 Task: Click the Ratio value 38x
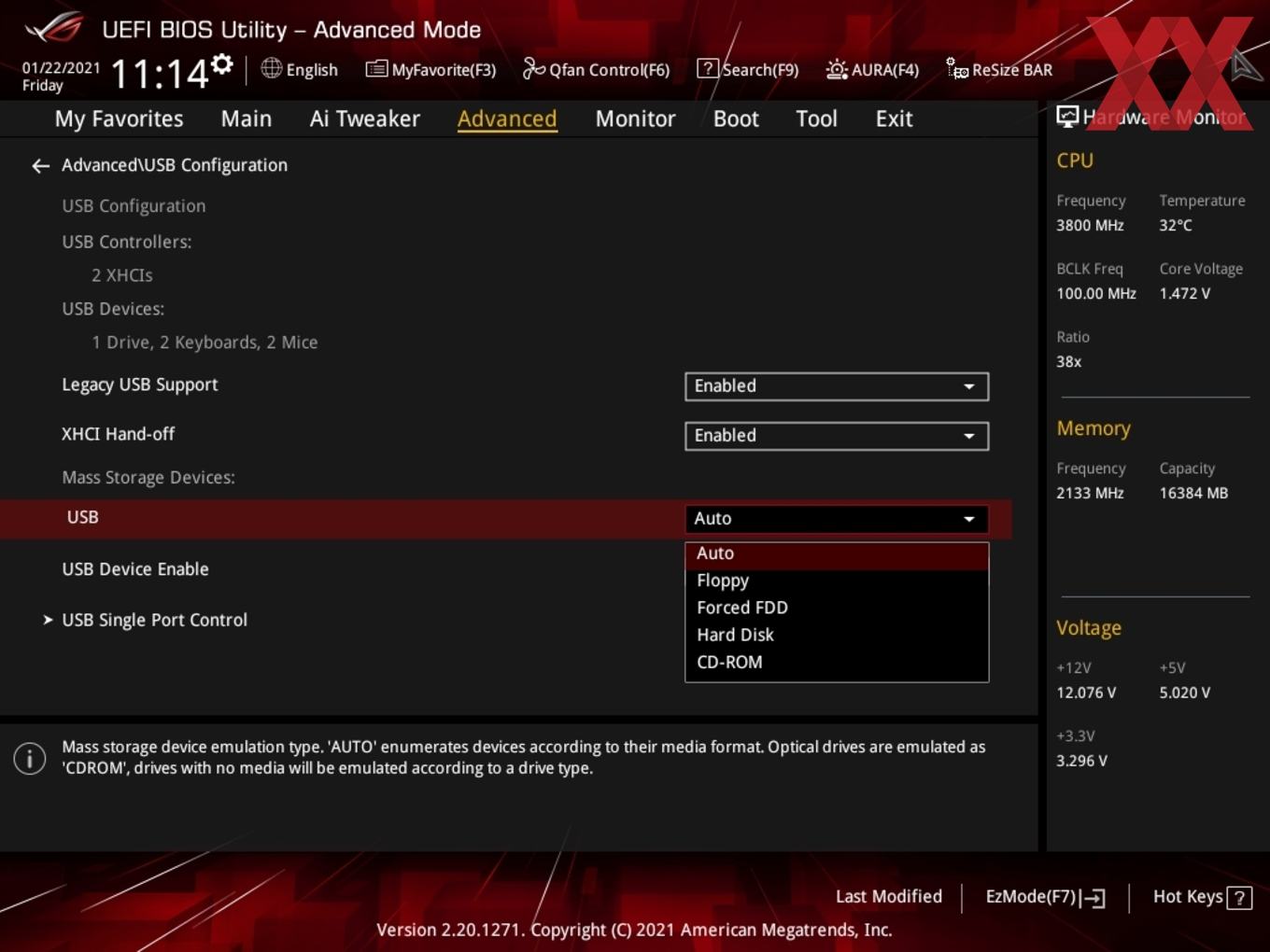(x=1069, y=361)
